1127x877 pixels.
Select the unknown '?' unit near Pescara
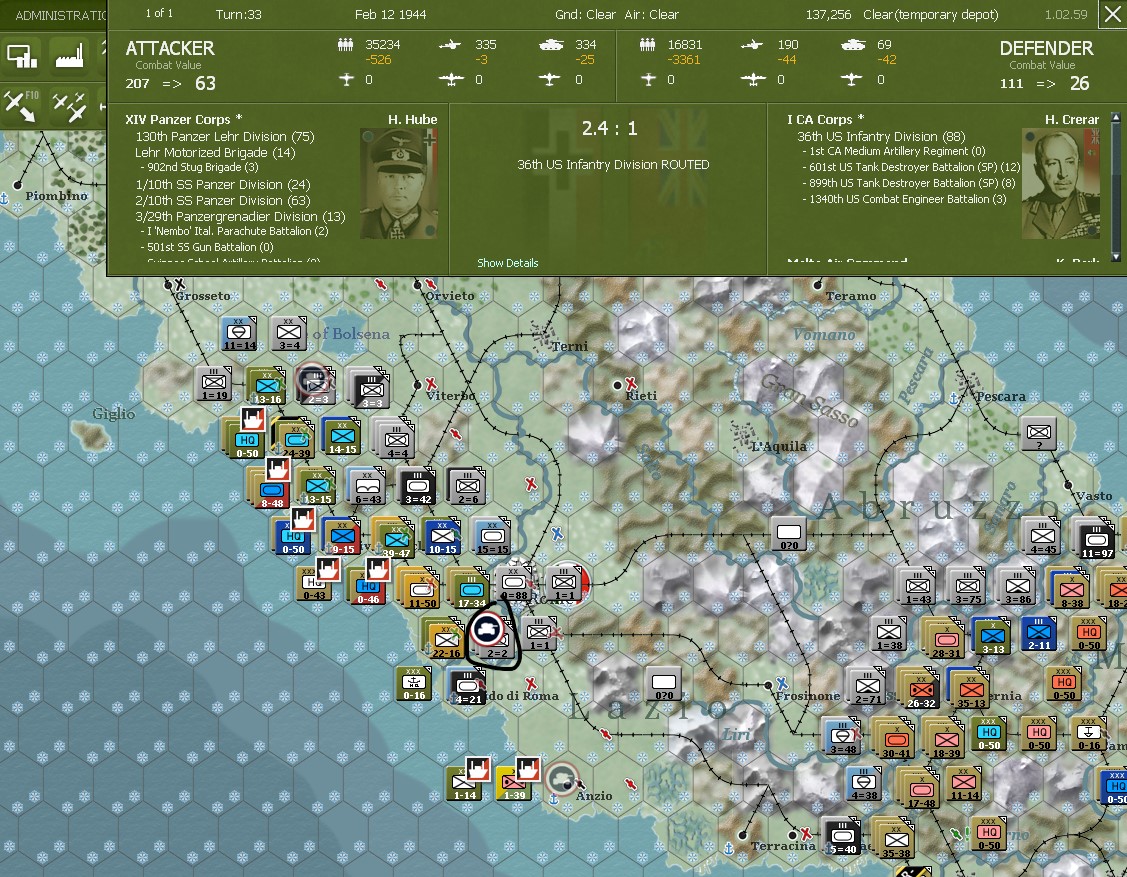tap(1039, 433)
